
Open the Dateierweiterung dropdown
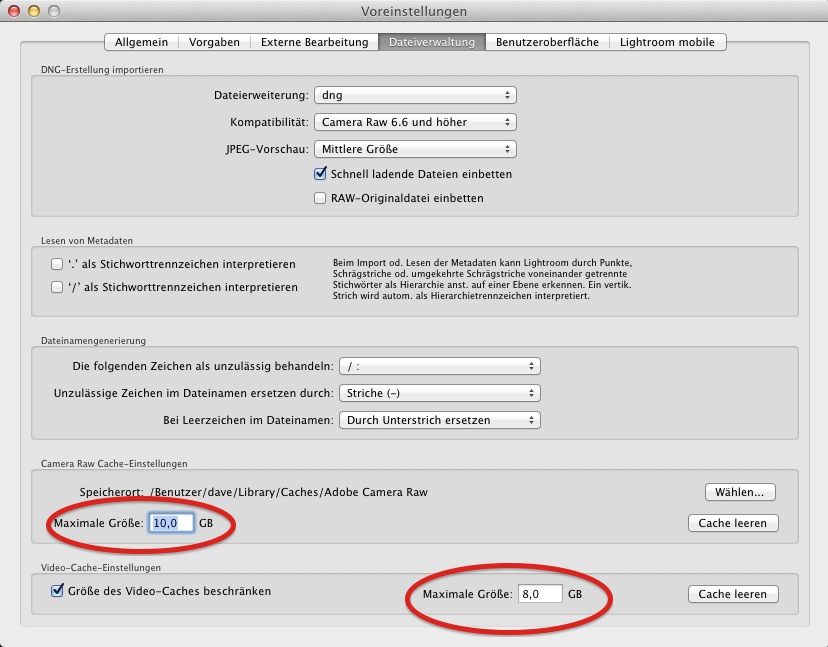(414, 95)
